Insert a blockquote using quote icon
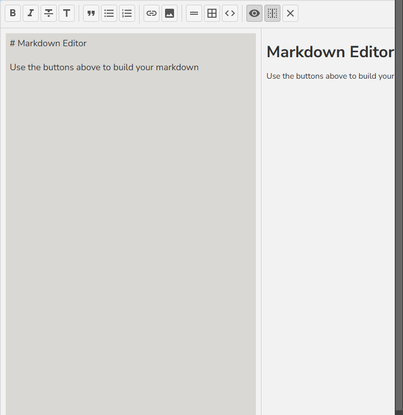 click(x=91, y=13)
